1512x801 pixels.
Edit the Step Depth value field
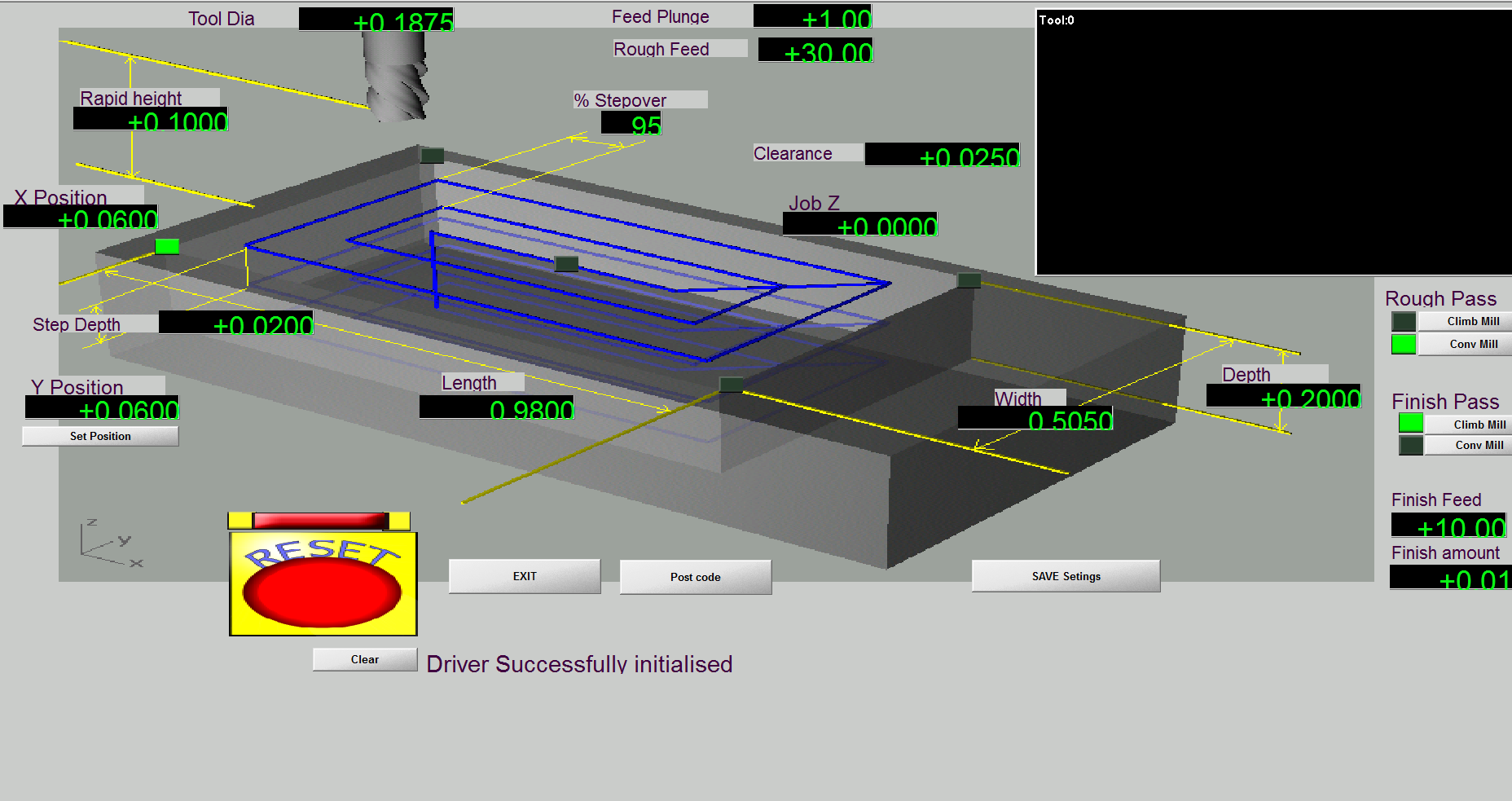236,323
